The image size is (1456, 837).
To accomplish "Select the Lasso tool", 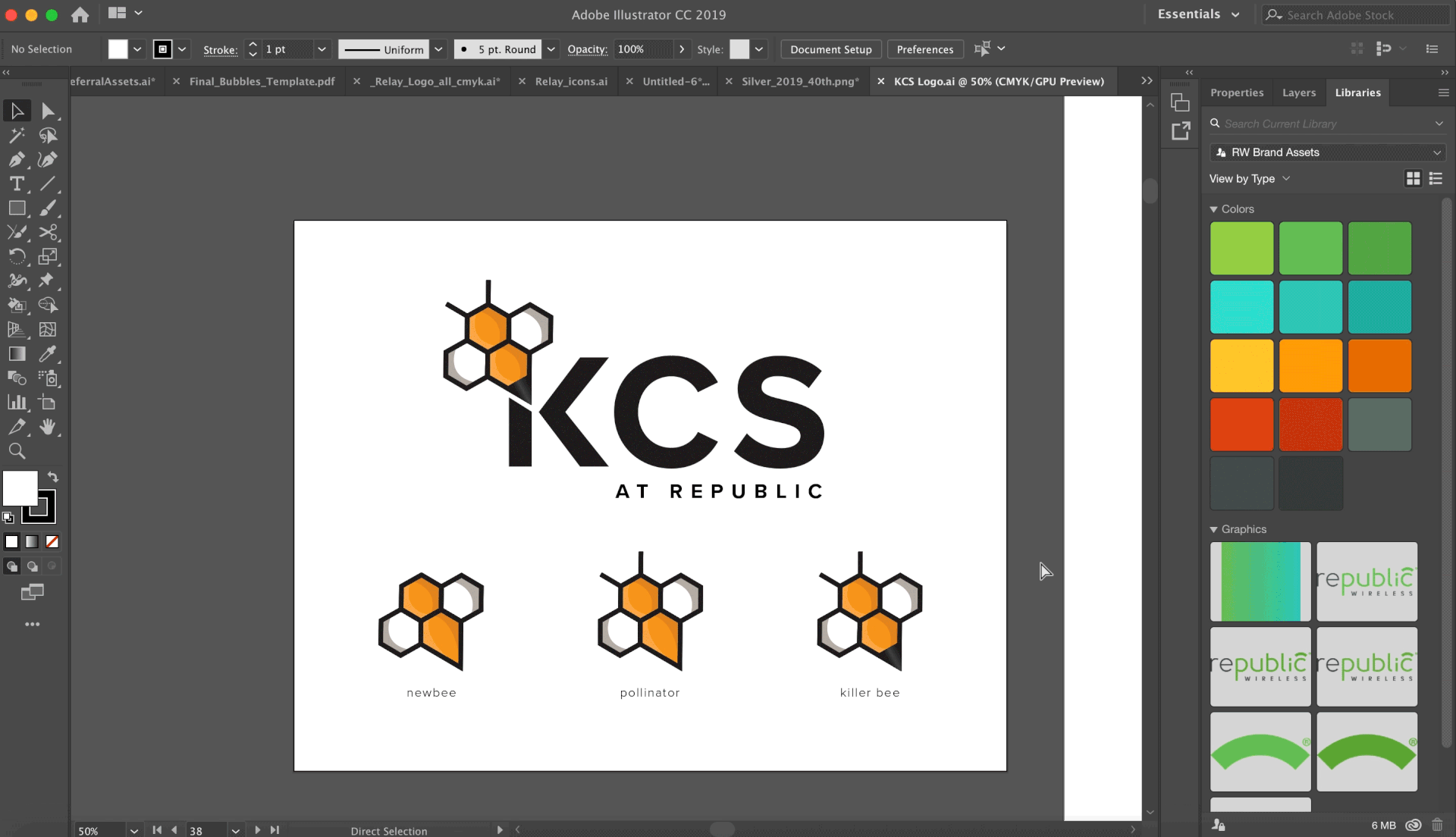I will (48, 135).
